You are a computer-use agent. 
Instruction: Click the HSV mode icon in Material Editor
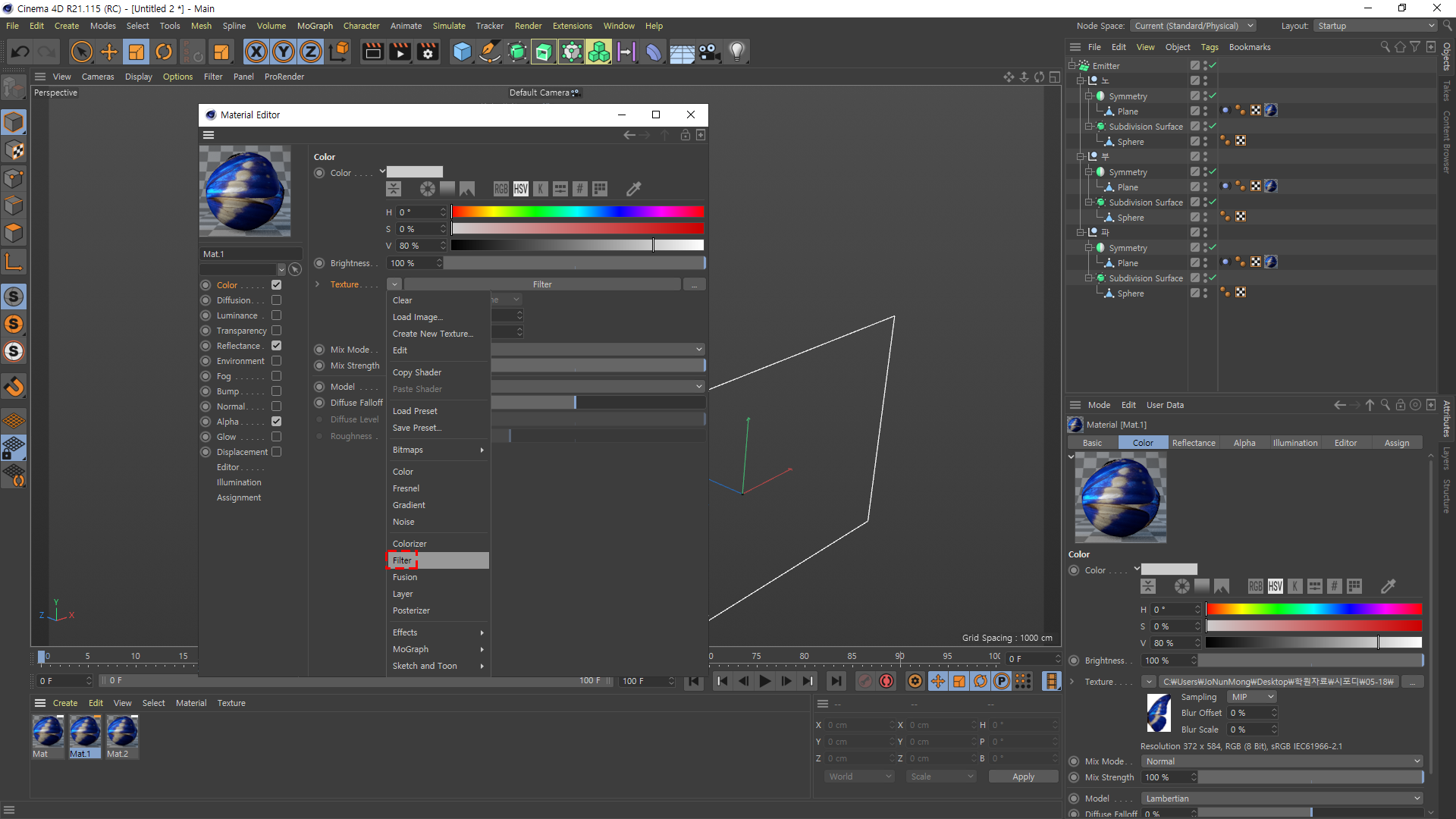(521, 189)
